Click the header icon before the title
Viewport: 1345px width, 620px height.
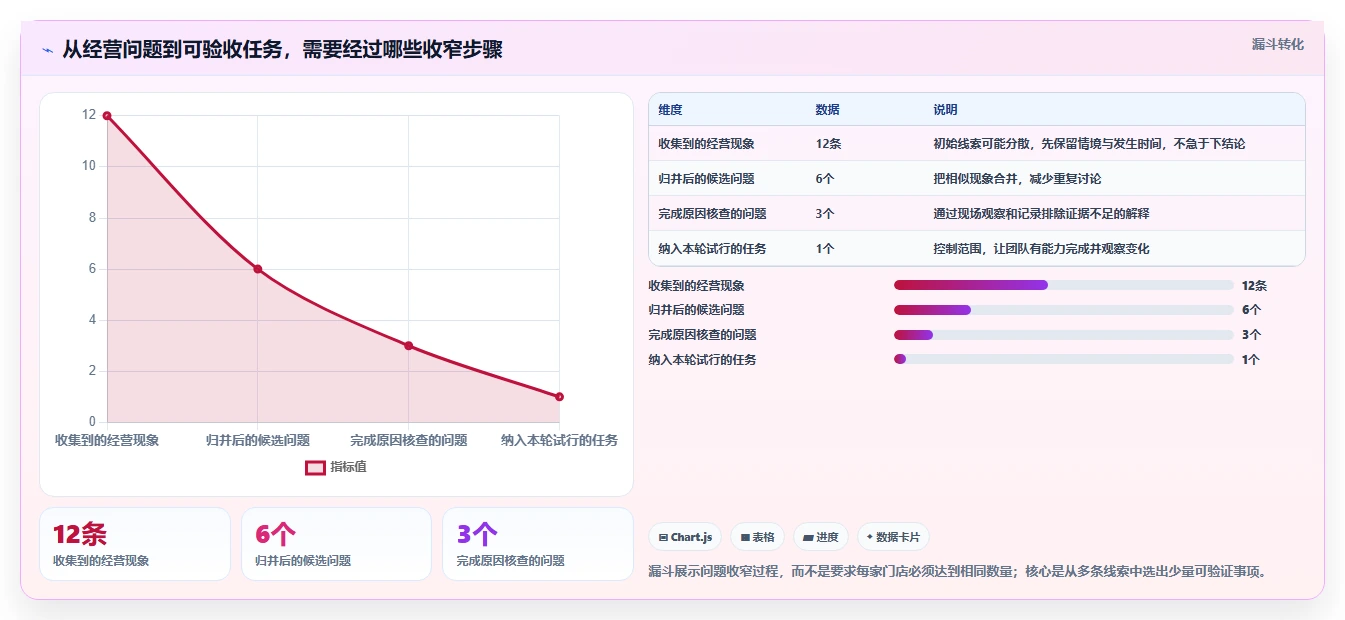[48, 50]
